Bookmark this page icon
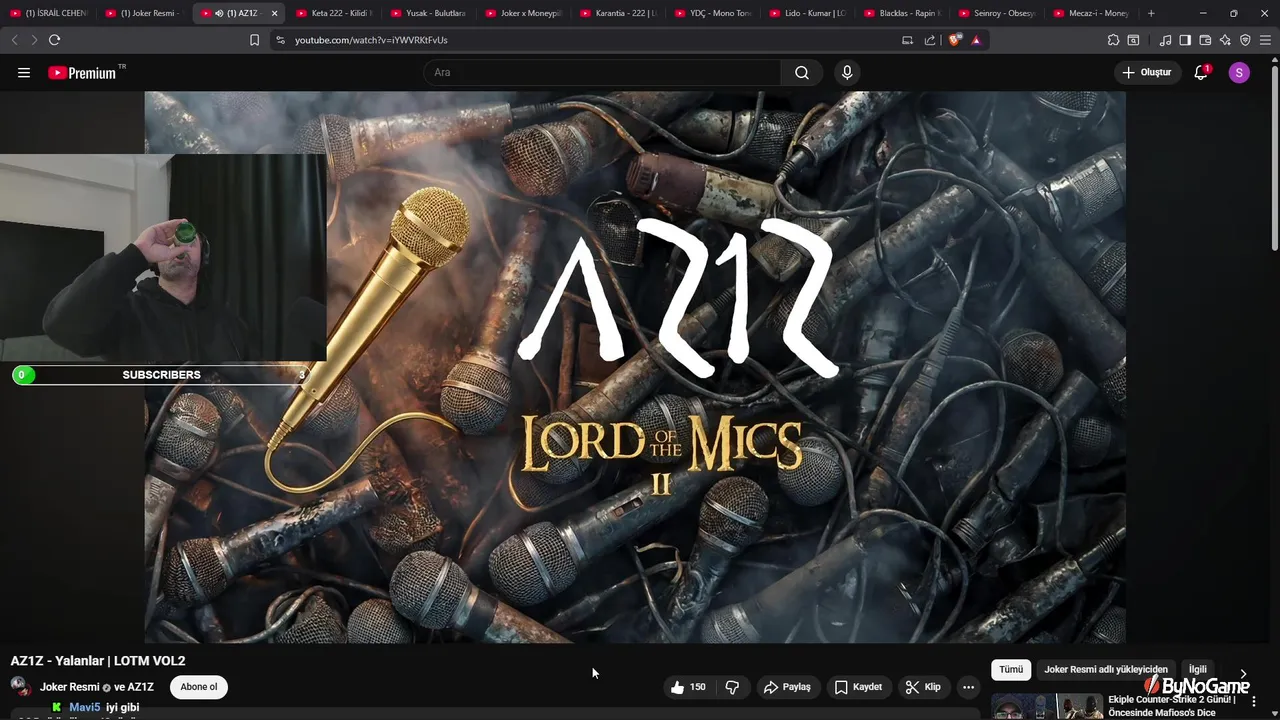 click(x=254, y=40)
